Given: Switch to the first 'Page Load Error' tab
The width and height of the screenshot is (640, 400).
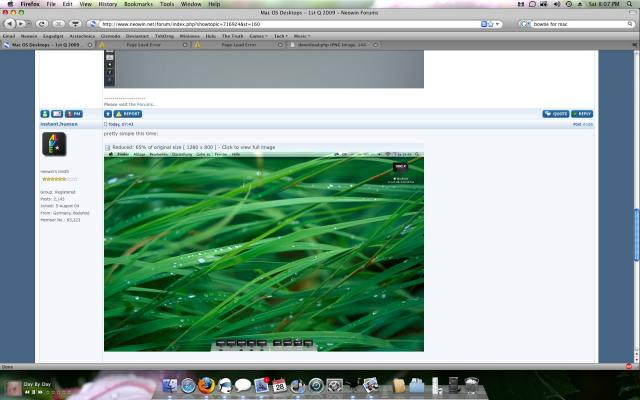Looking at the screenshot, I should (143, 45).
